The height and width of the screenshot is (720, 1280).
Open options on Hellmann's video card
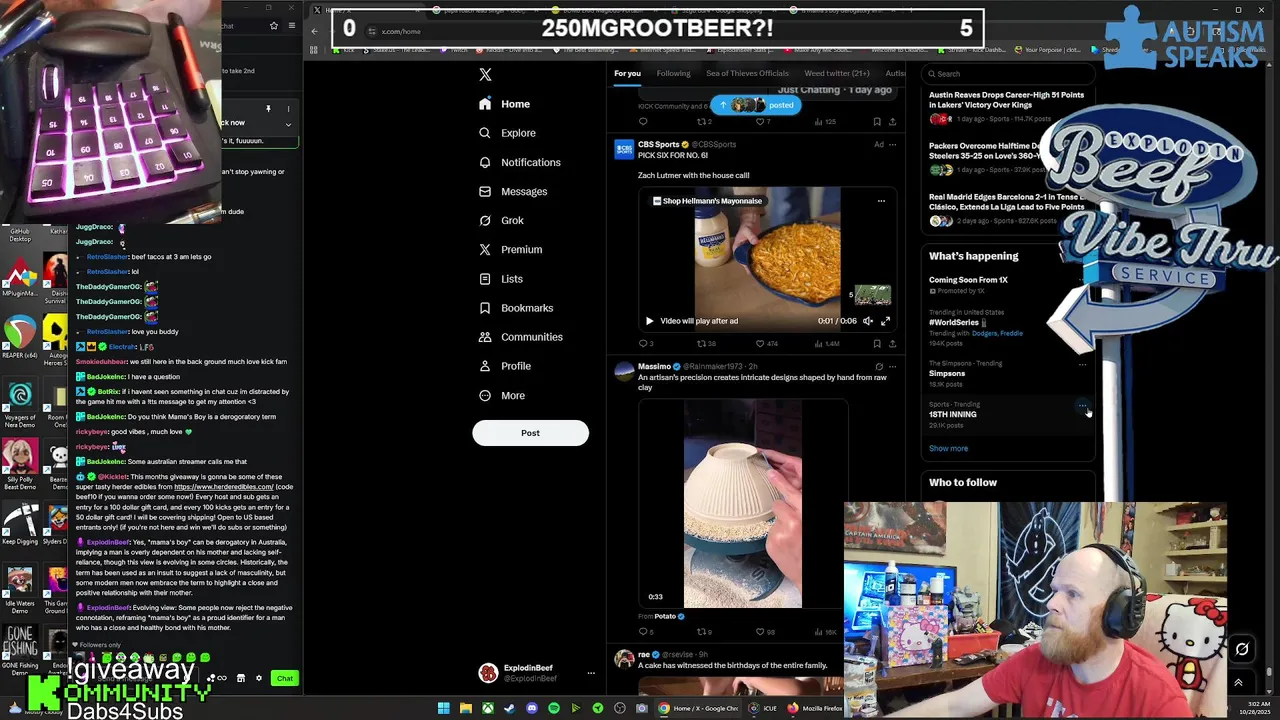[x=881, y=201]
